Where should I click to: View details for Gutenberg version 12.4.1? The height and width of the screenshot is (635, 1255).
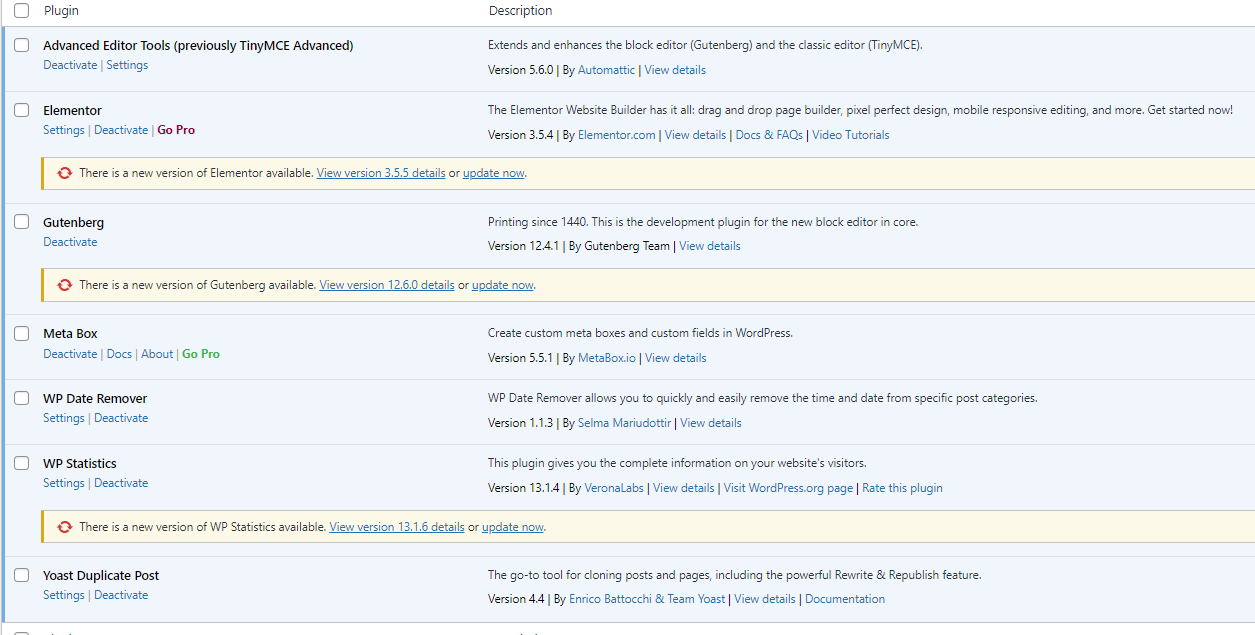[x=710, y=246]
